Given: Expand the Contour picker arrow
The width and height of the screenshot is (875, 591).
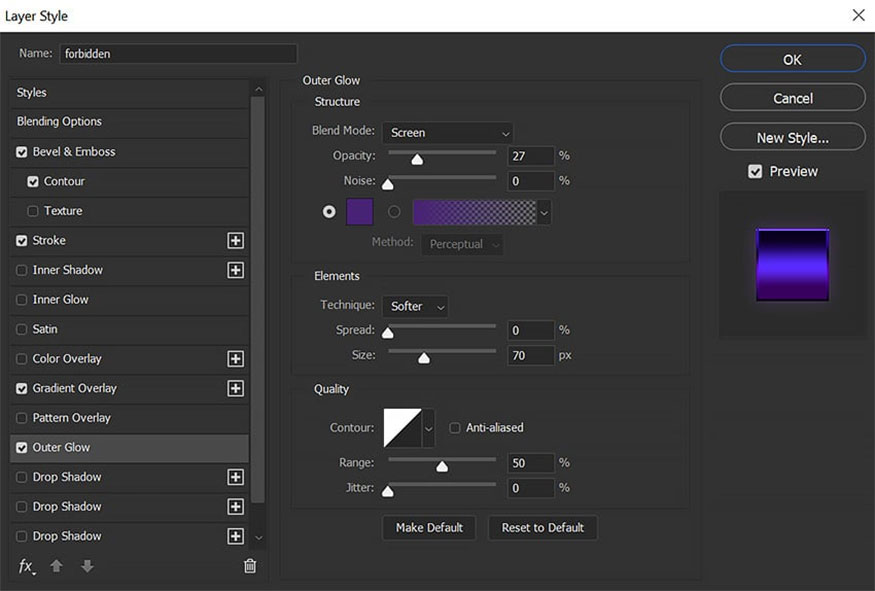Looking at the screenshot, I should [429, 428].
